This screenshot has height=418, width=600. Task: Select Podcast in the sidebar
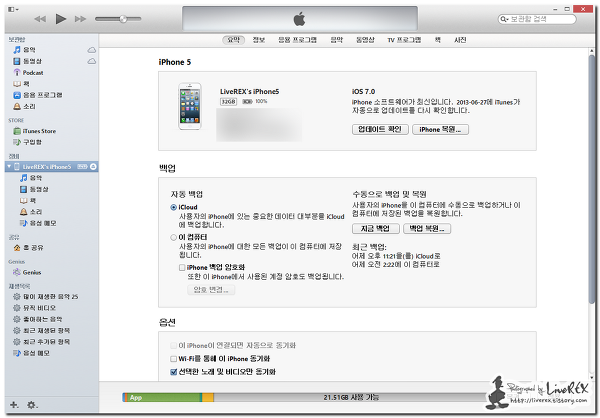coord(28,72)
